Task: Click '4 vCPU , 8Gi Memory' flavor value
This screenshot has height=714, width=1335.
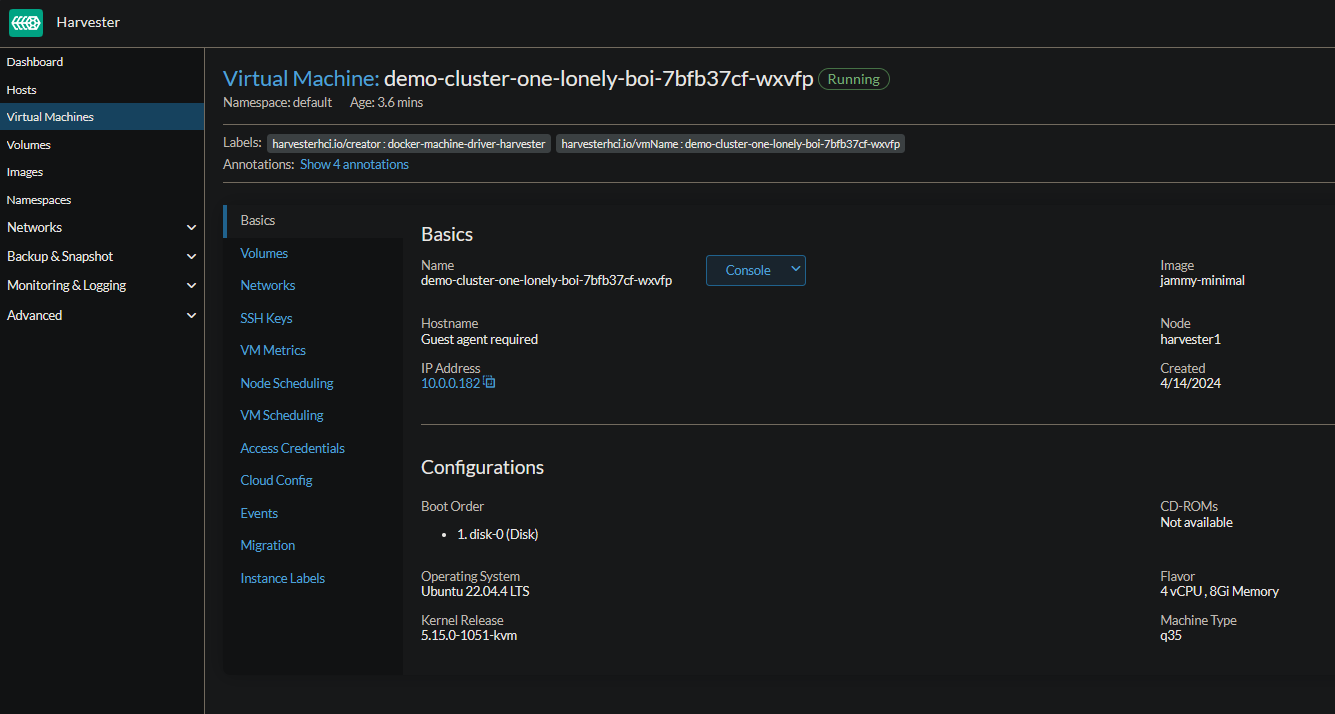Action: (1219, 591)
